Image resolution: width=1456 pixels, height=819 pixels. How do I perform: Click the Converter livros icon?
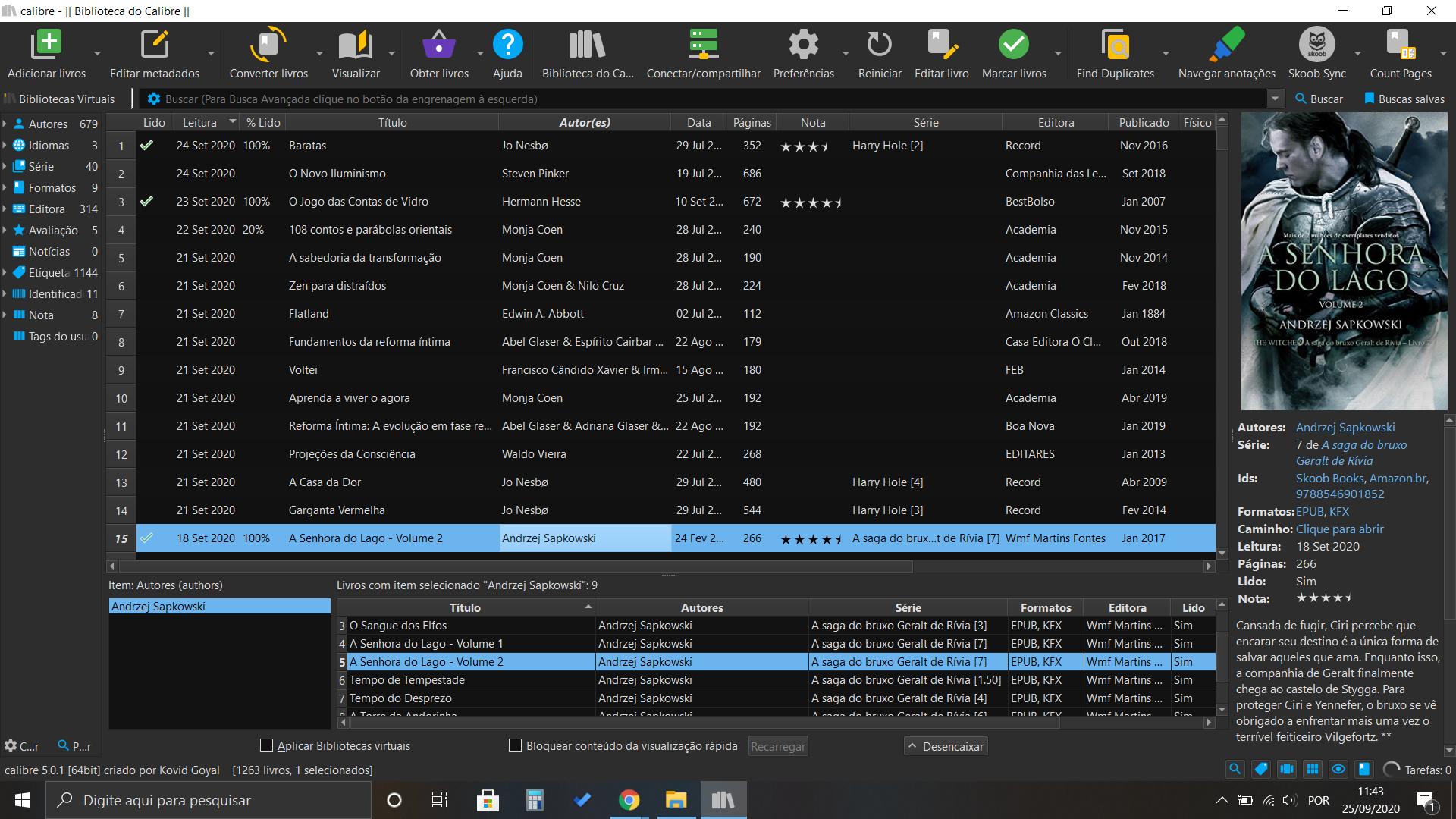point(268,45)
